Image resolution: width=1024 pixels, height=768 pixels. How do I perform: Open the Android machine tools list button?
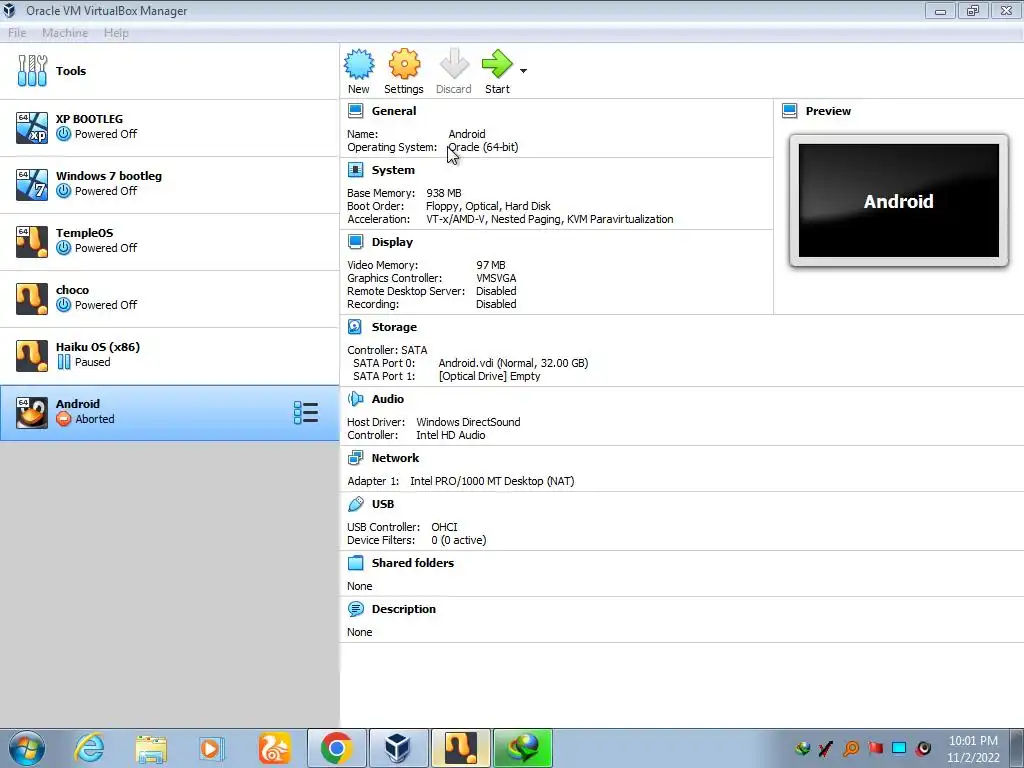(x=306, y=413)
